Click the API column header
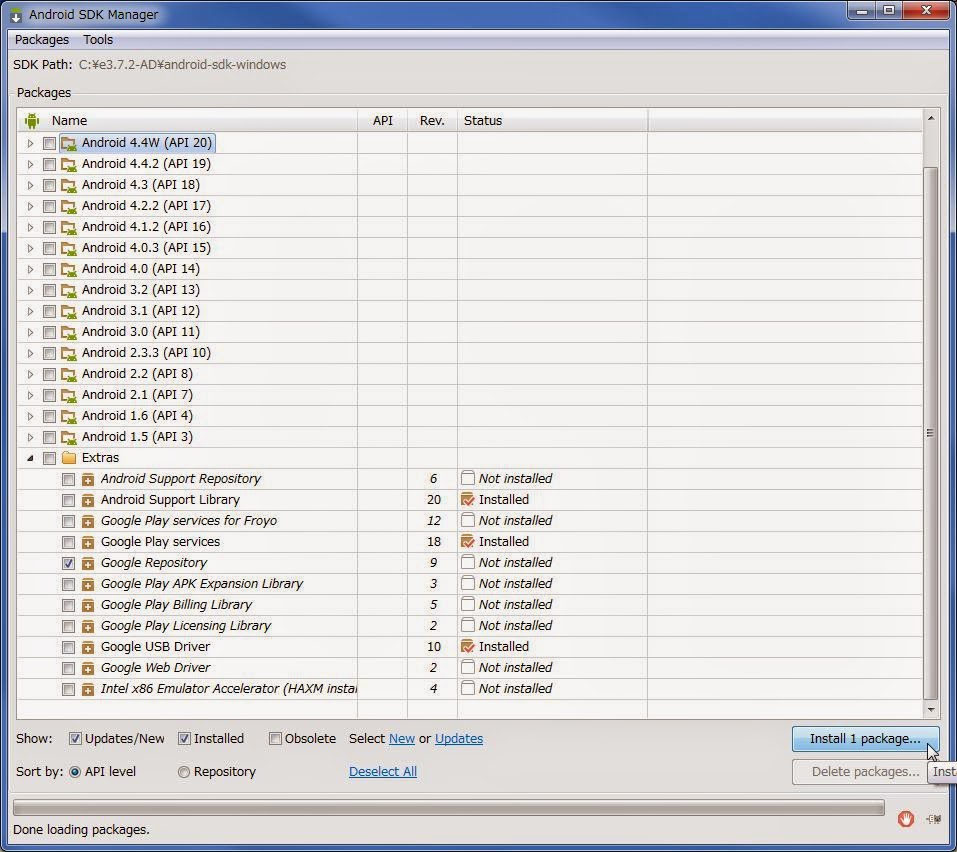Screen dimensions: 957x852 pos(383,120)
